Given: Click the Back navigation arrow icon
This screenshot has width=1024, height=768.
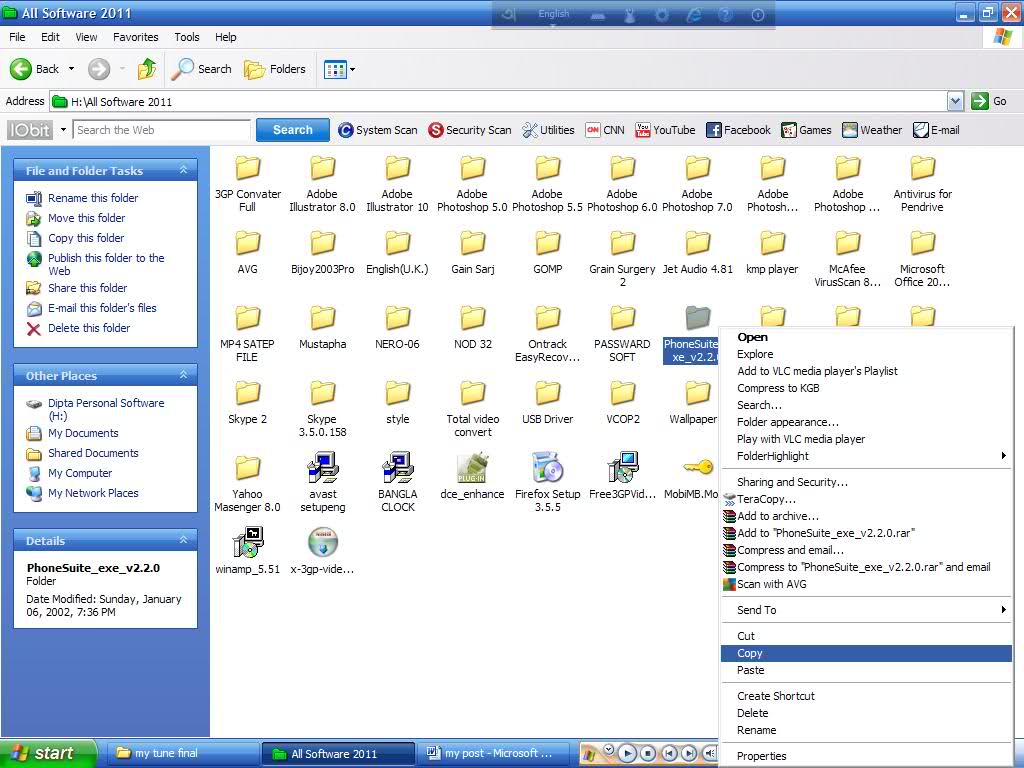Looking at the screenshot, I should click(20, 69).
